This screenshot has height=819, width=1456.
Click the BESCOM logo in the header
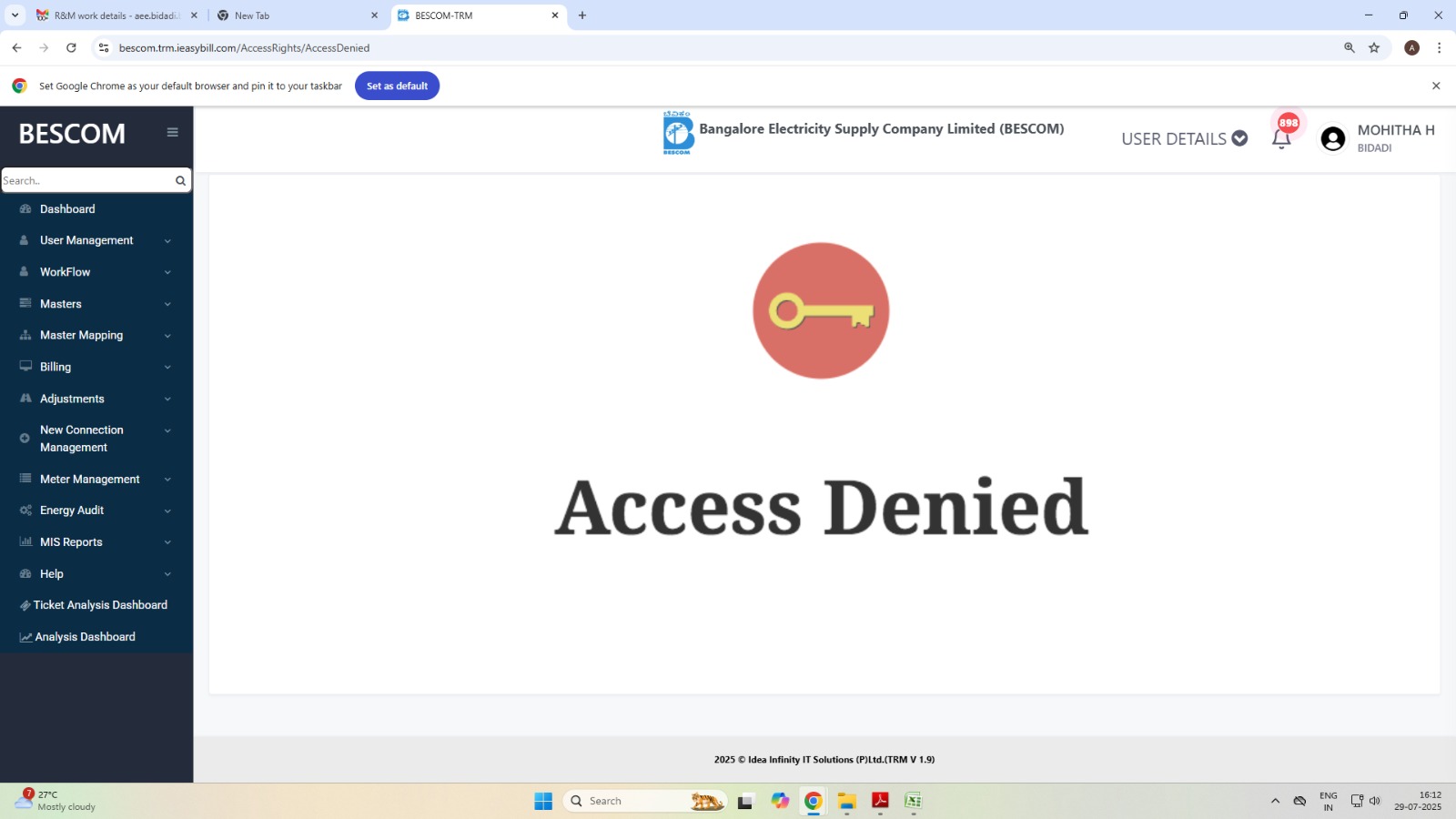click(x=678, y=133)
